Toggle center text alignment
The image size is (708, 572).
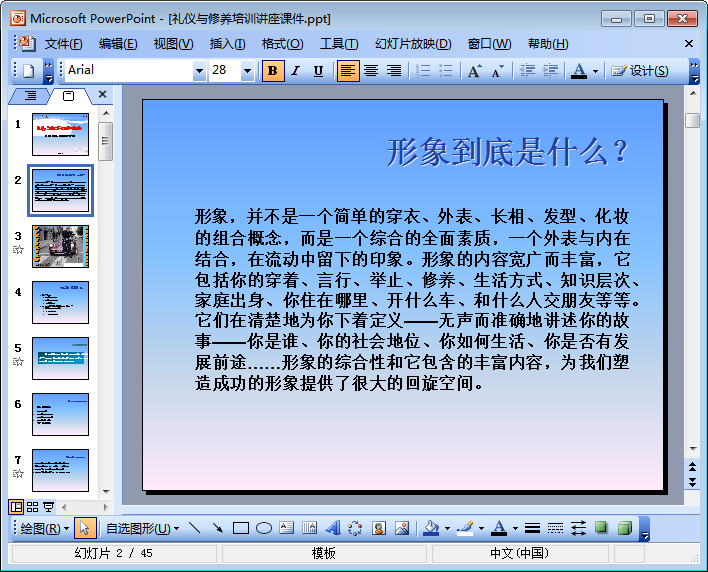371,71
